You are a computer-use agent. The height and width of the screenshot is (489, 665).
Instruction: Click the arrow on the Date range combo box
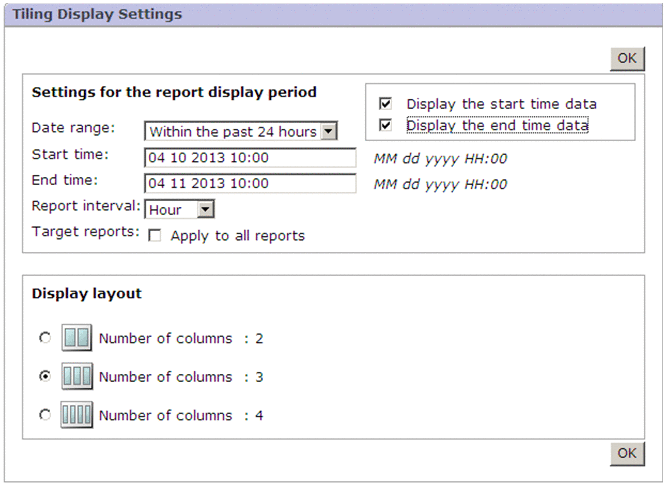point(329,131)
